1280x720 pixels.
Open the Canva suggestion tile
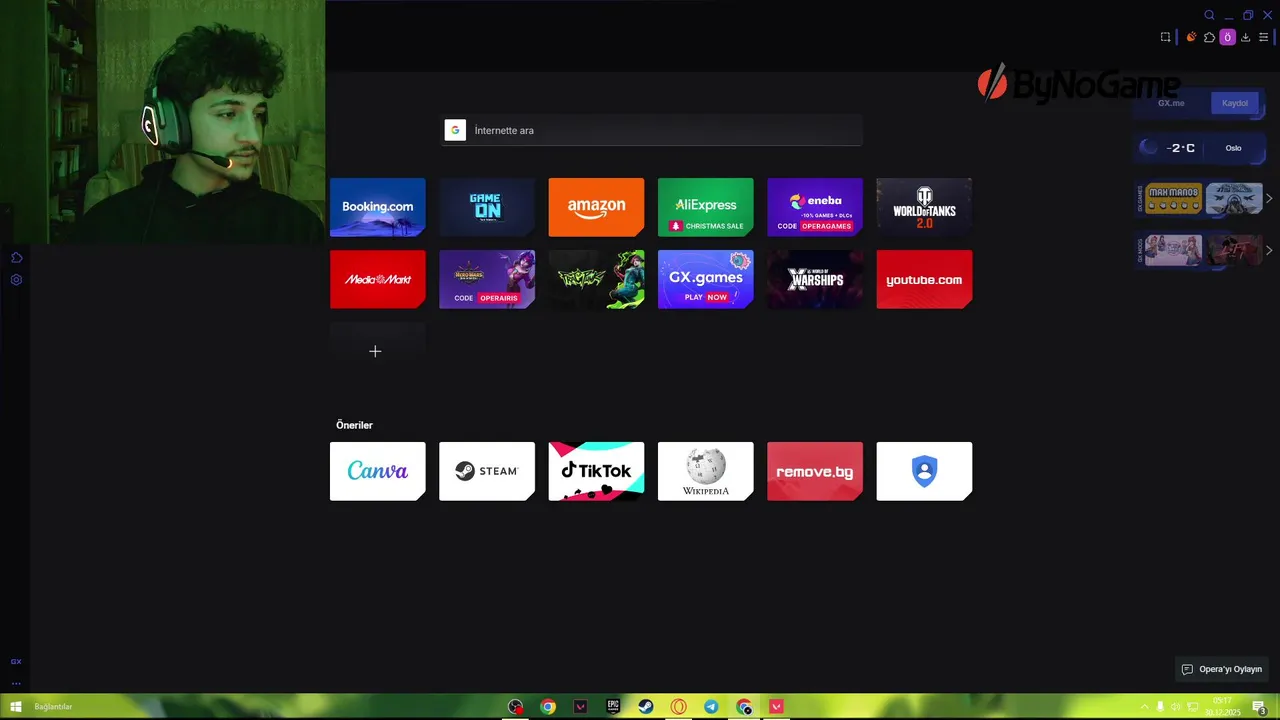[377, 471]
